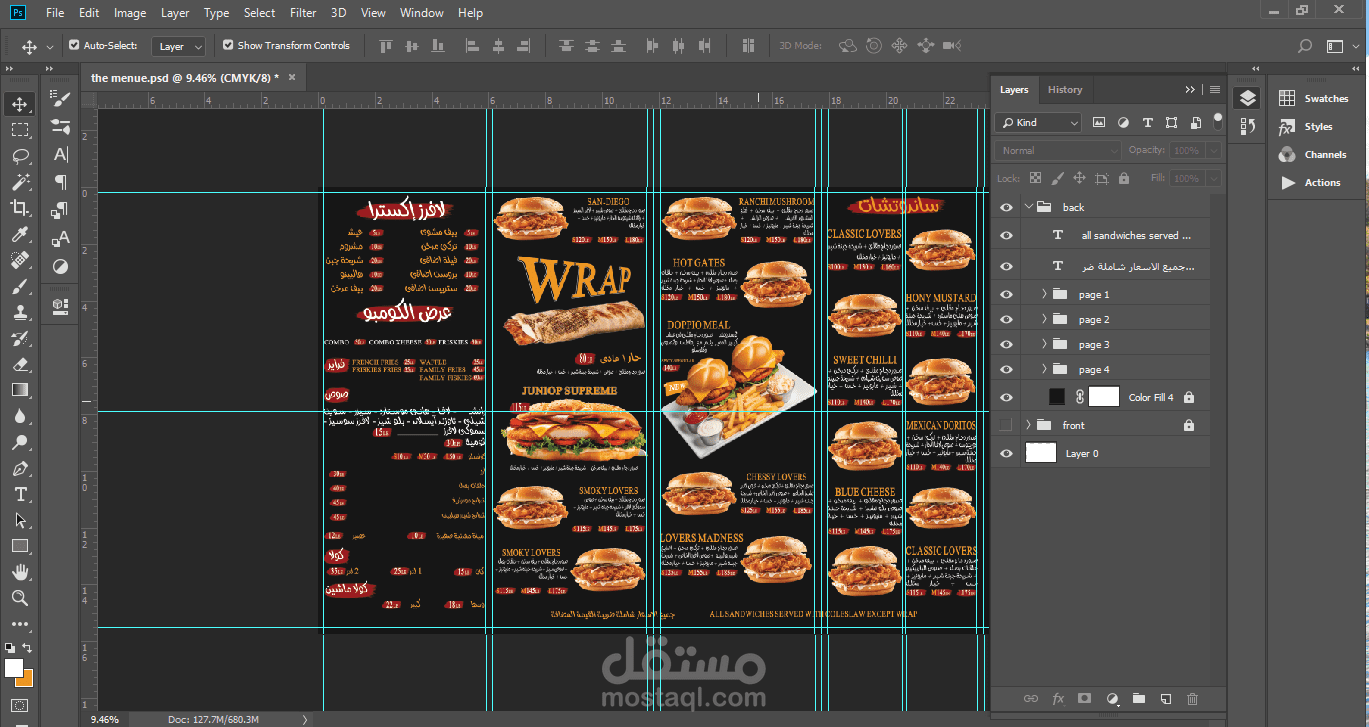Open the Filter menu
The height and width of the screenshot is (727, 1369).
coord(303,13)
